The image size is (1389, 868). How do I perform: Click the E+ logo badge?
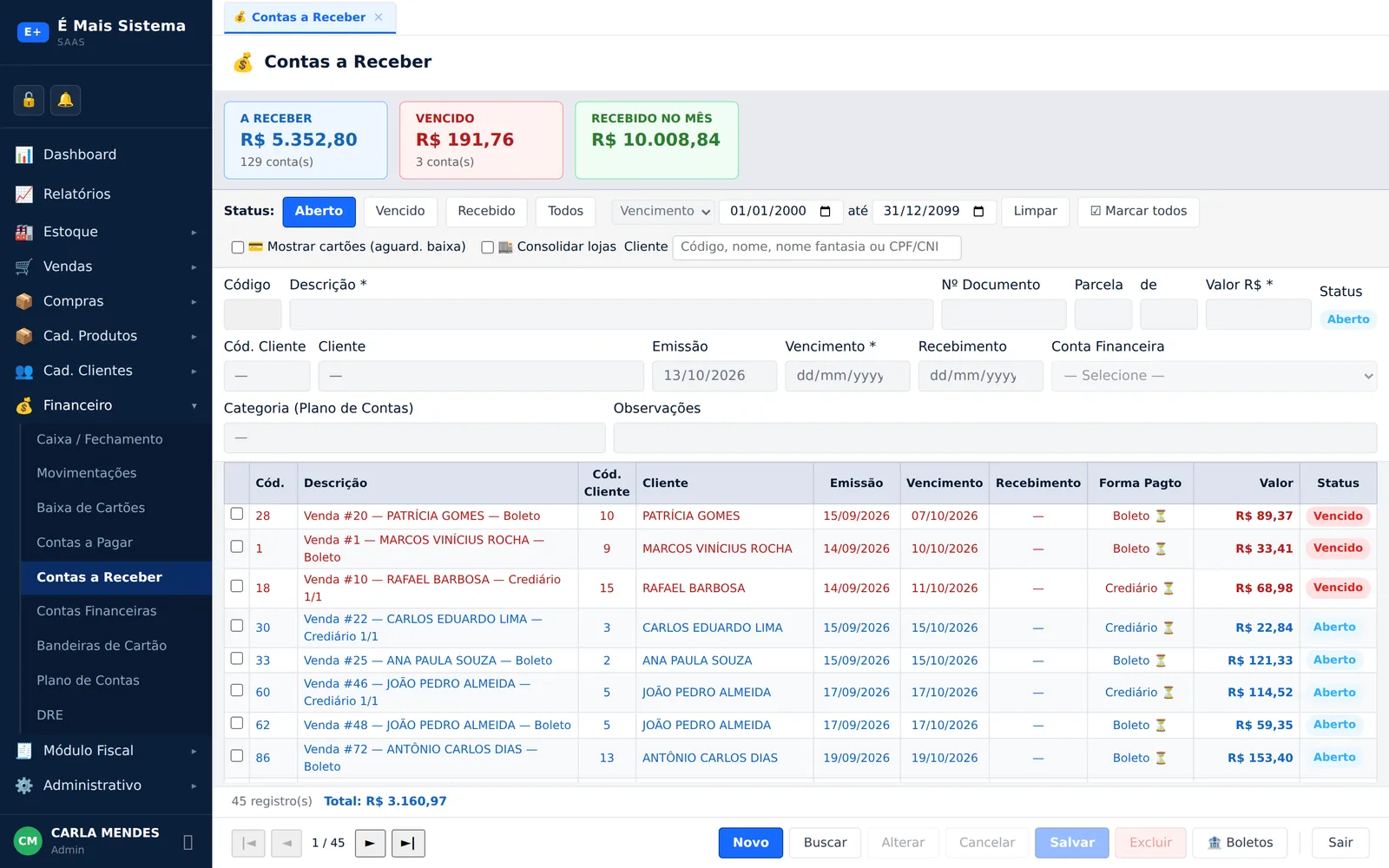(x=33, y=32)
